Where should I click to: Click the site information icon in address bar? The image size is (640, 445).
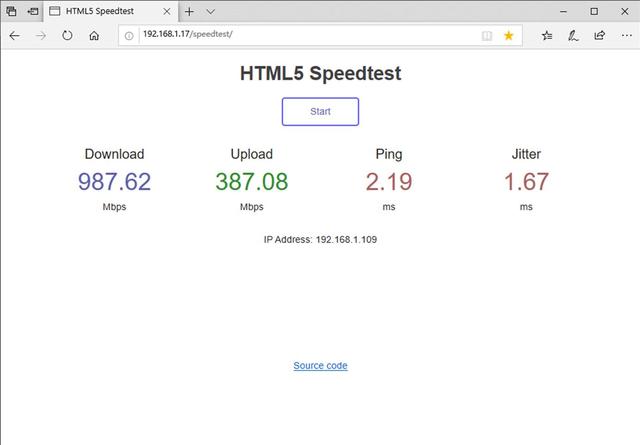129,35
